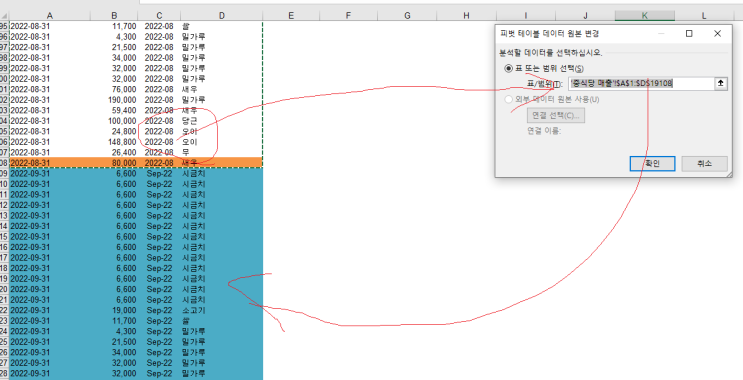Click the cell containing 148,800
The height and width of the screenshot is (380, 743).
(x=114, y=142)
